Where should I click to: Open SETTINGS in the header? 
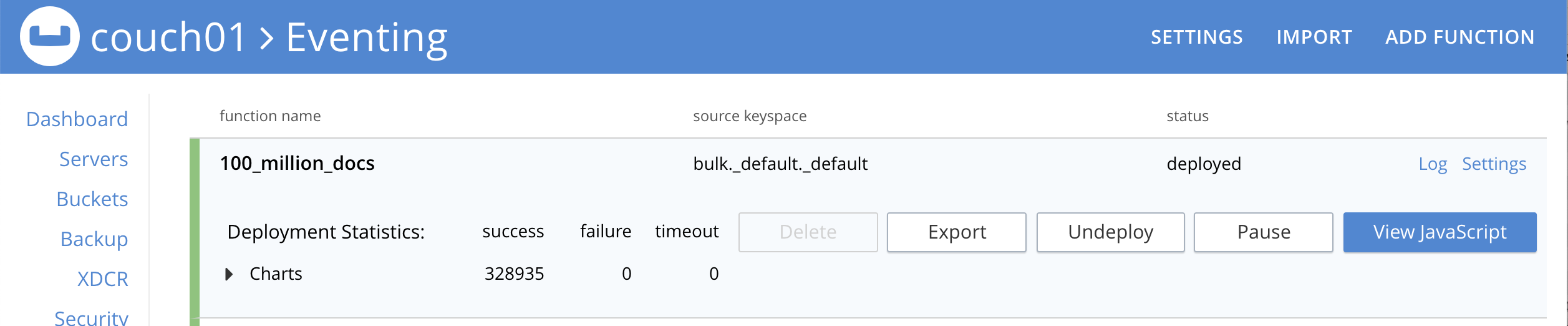coord(1196,37)
